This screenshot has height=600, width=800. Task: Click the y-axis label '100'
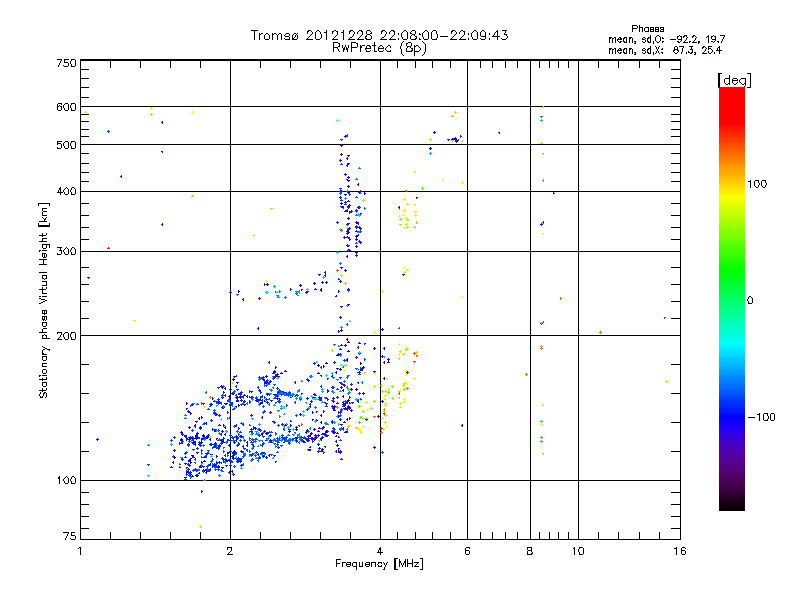tap(66, 480)
